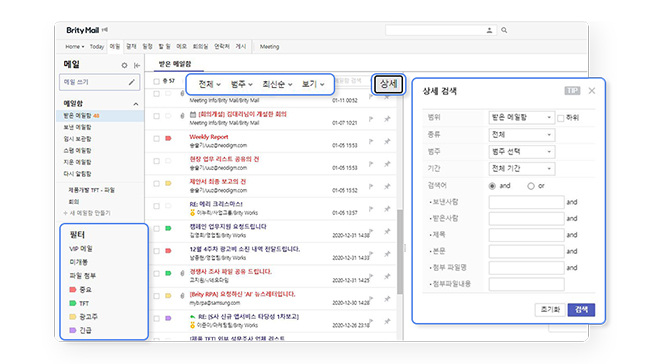Flag the RE: 메리 크리스마스! email
The image size is (646, 364).
371,209
